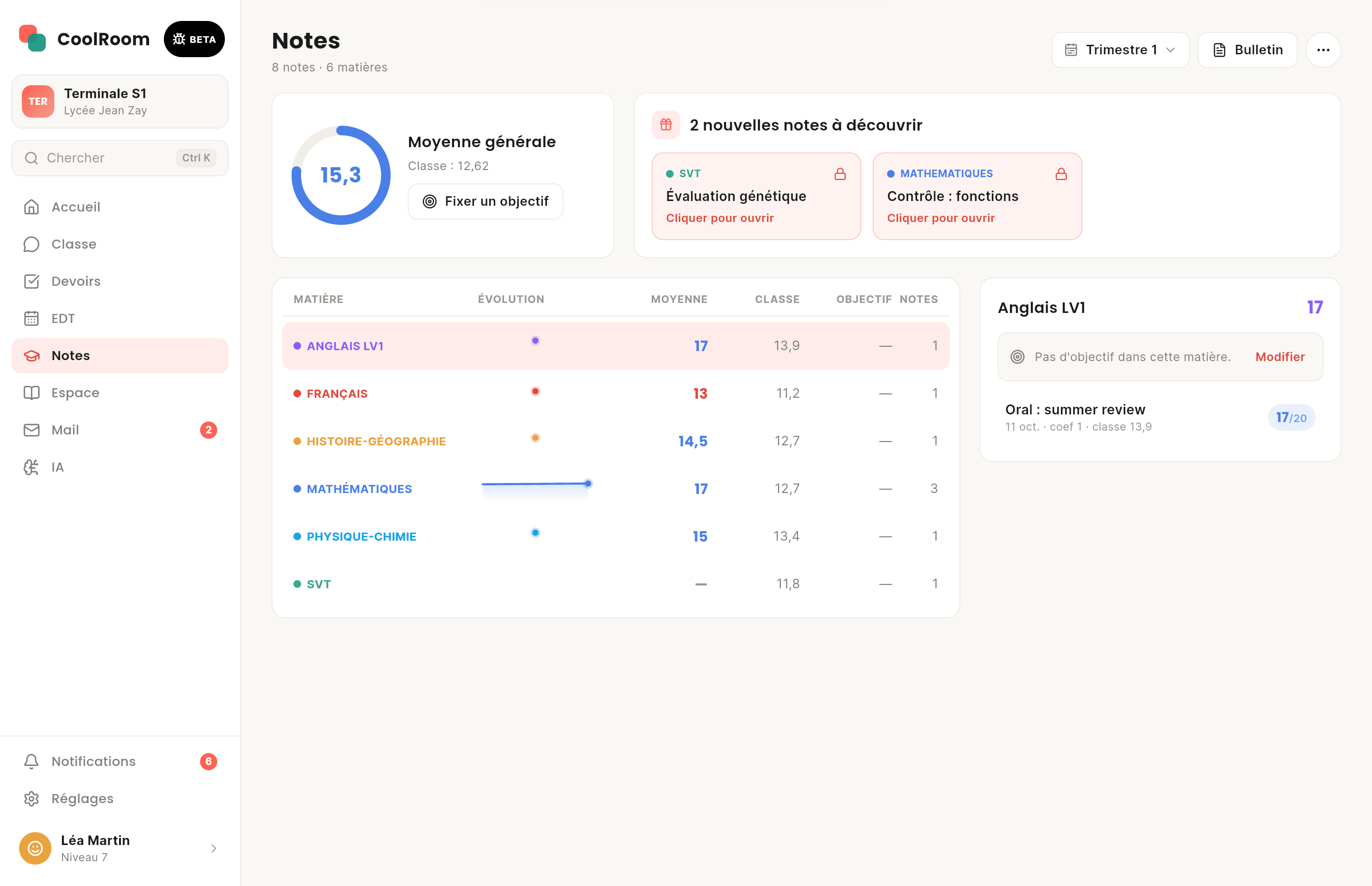The image size is (1372, 886).
Task: Expand Léa Martin profile chevron
Action: point(213,848)
